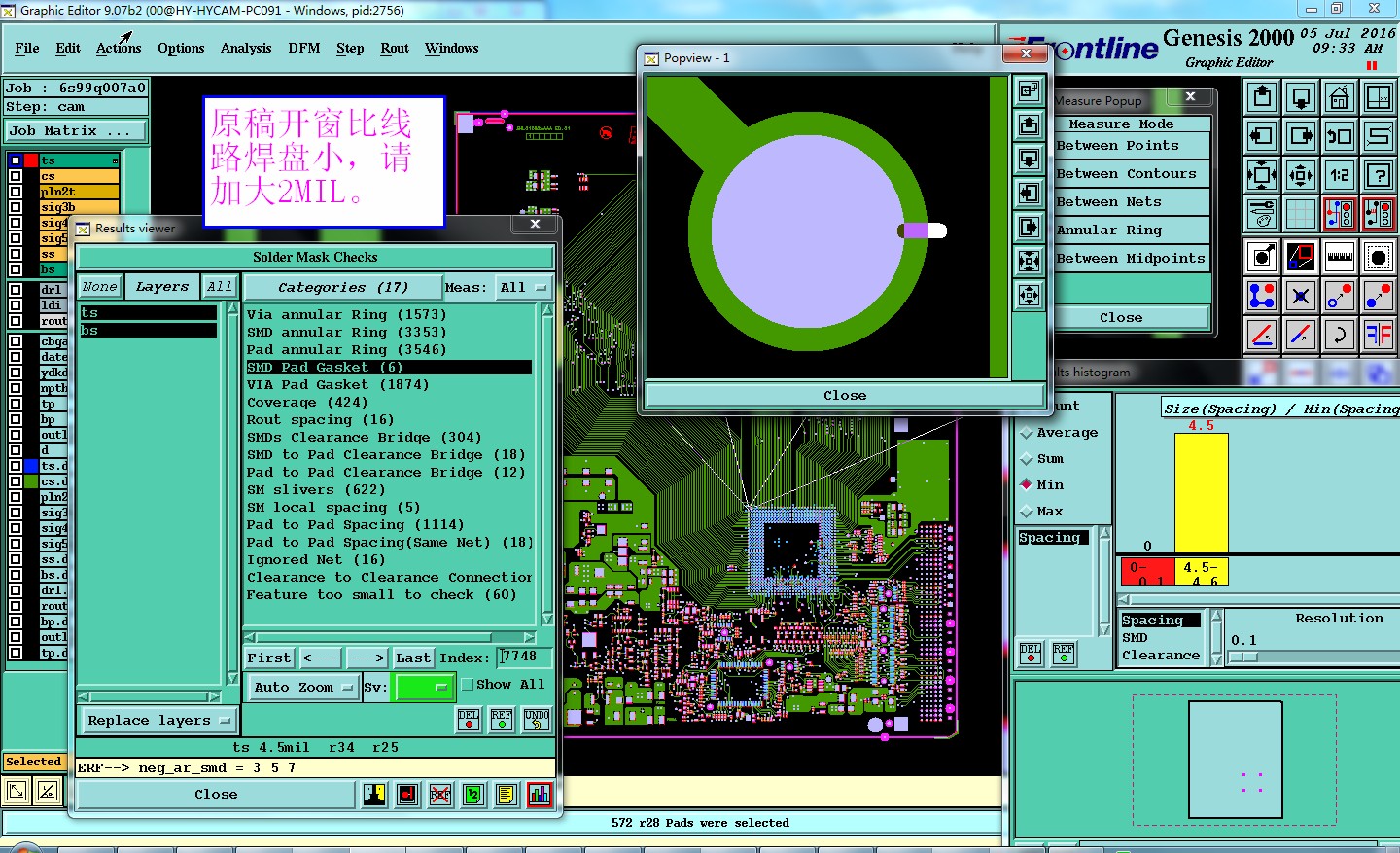
Task: Click the green Sv color selector
Action: tap(423, 687)
